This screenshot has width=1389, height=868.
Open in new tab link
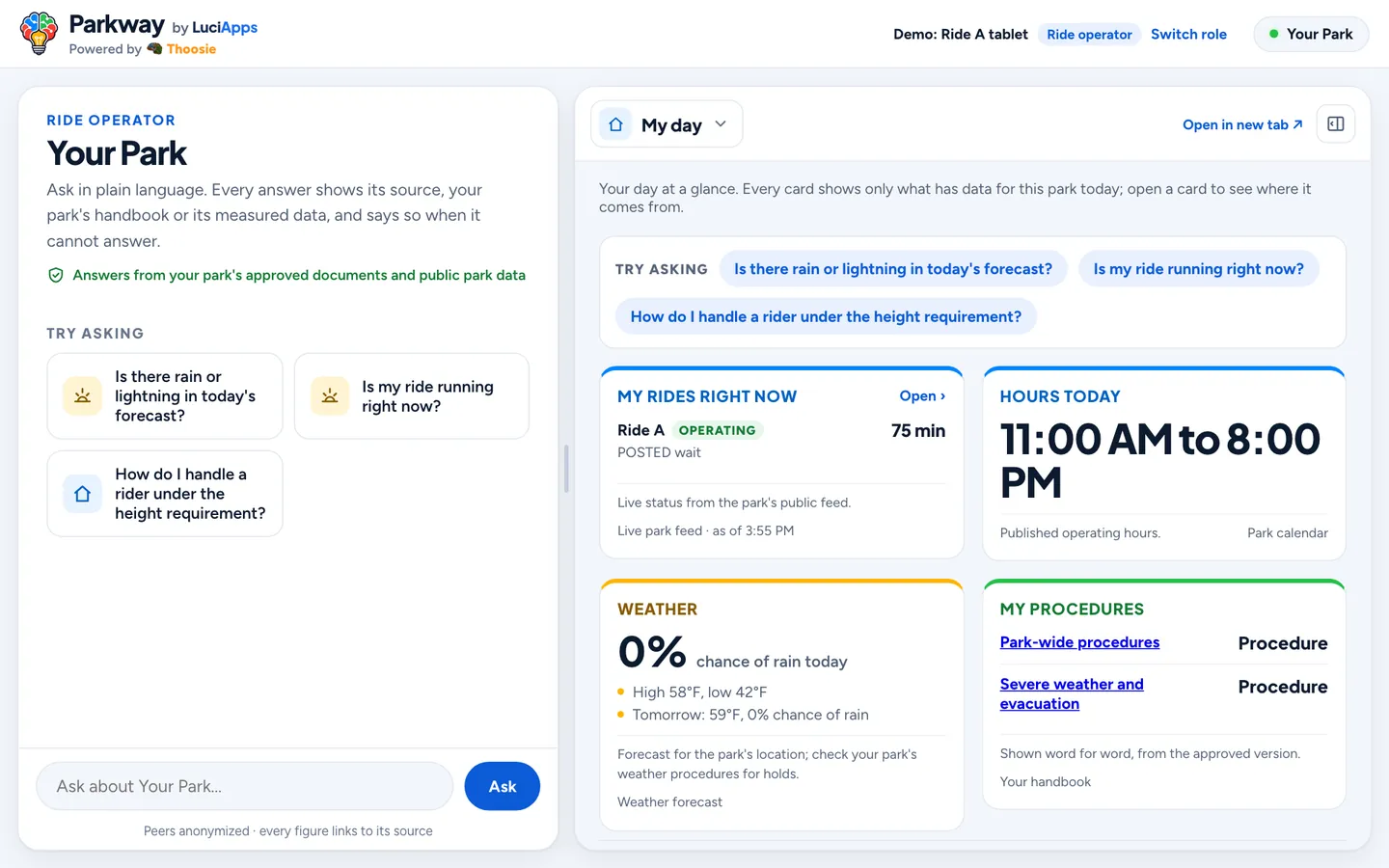tap(1242, 124)
